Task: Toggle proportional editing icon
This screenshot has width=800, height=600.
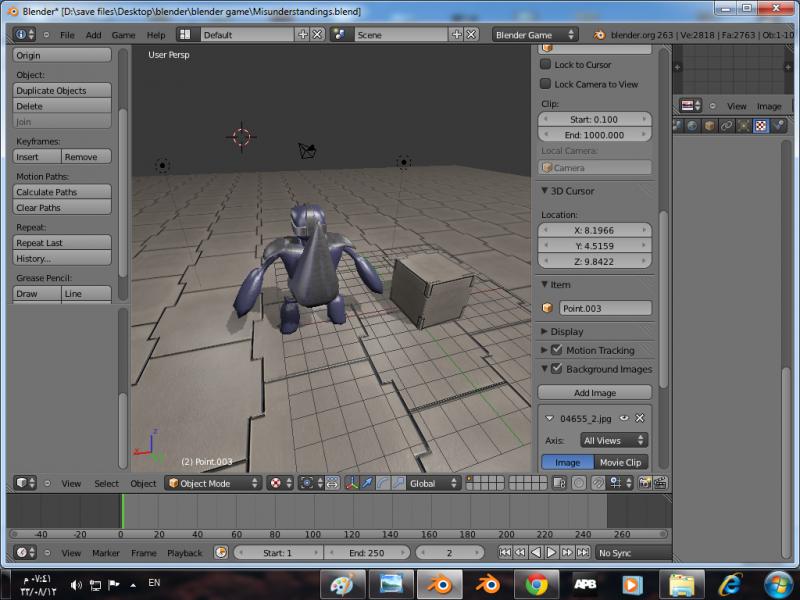Action: click(x=579, y=483)
